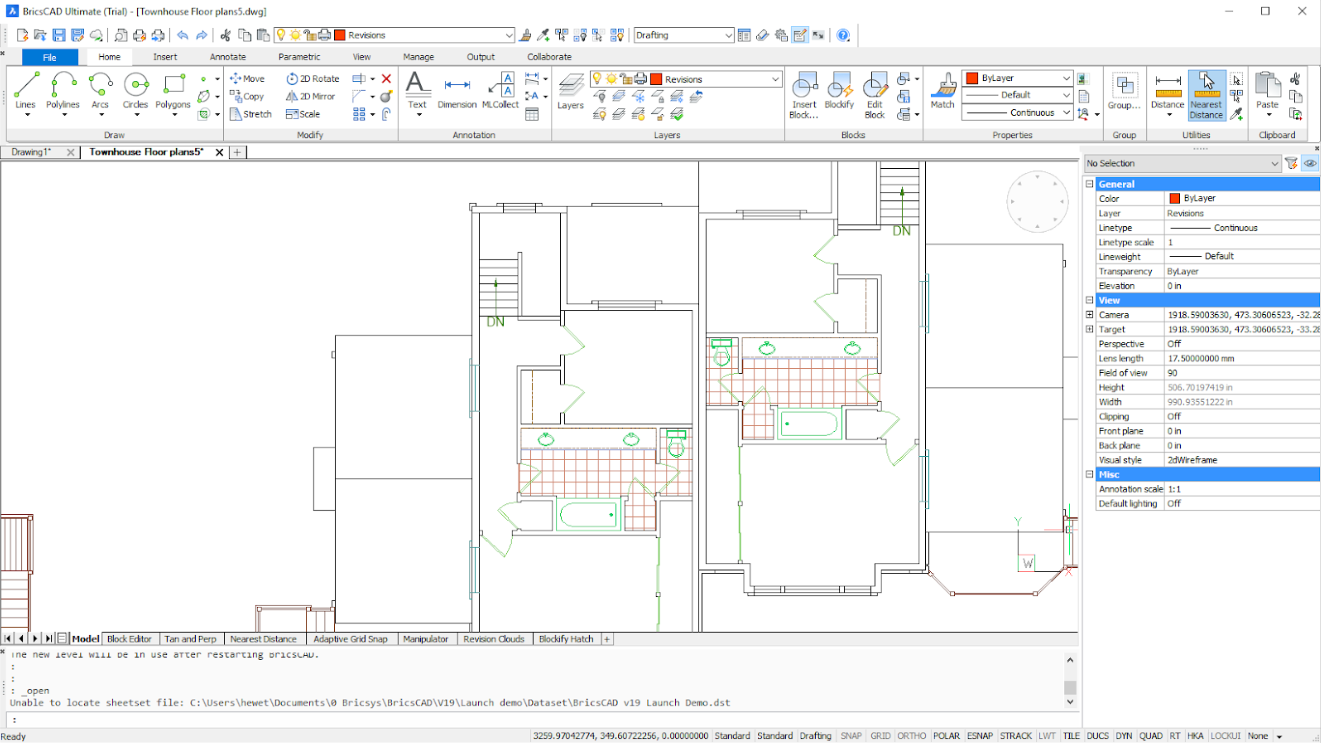The image size is (1321, 743).
Task: Open the Group tool
Action: [1124, 91]
